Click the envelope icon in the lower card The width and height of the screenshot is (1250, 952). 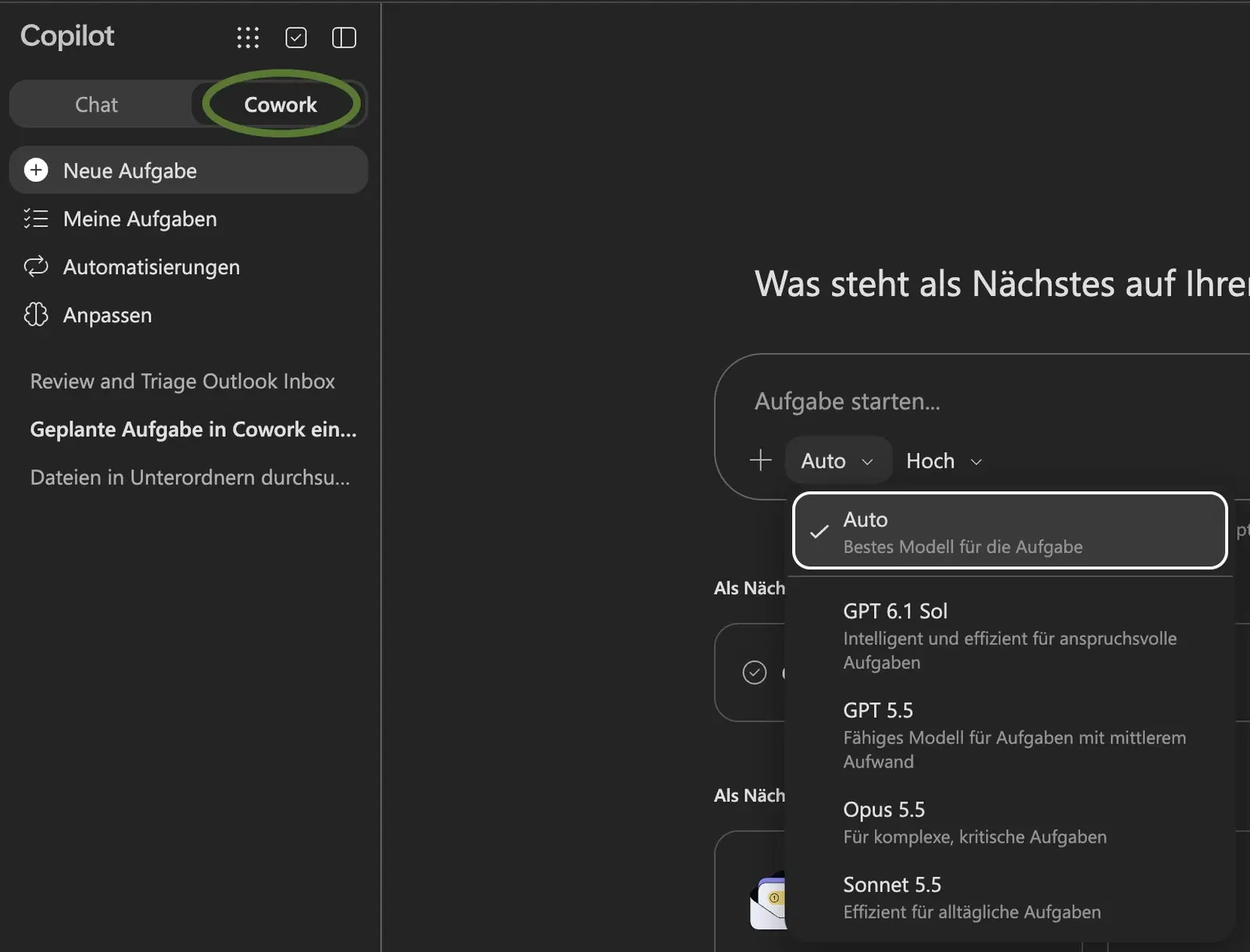click(x=768, y=901)
